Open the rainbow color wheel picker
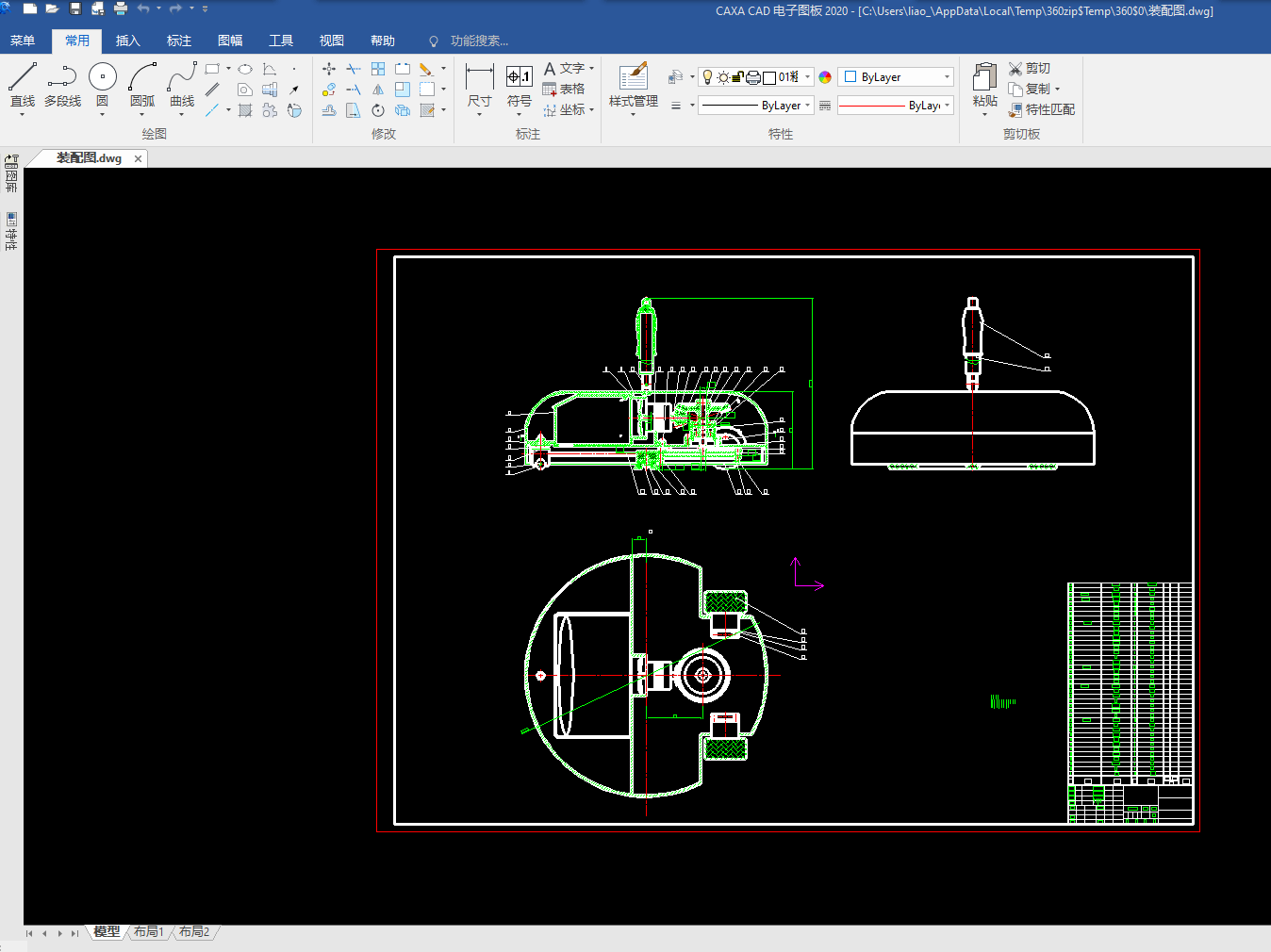1271x952 pixels. point(825,77)
